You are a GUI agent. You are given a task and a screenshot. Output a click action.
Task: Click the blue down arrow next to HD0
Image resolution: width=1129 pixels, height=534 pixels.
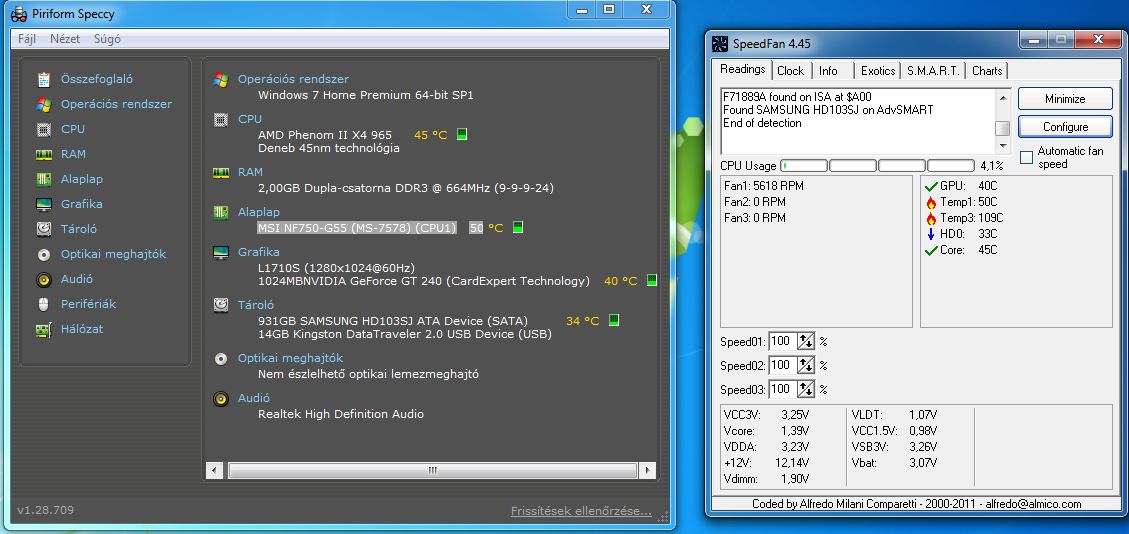point(931,234)
